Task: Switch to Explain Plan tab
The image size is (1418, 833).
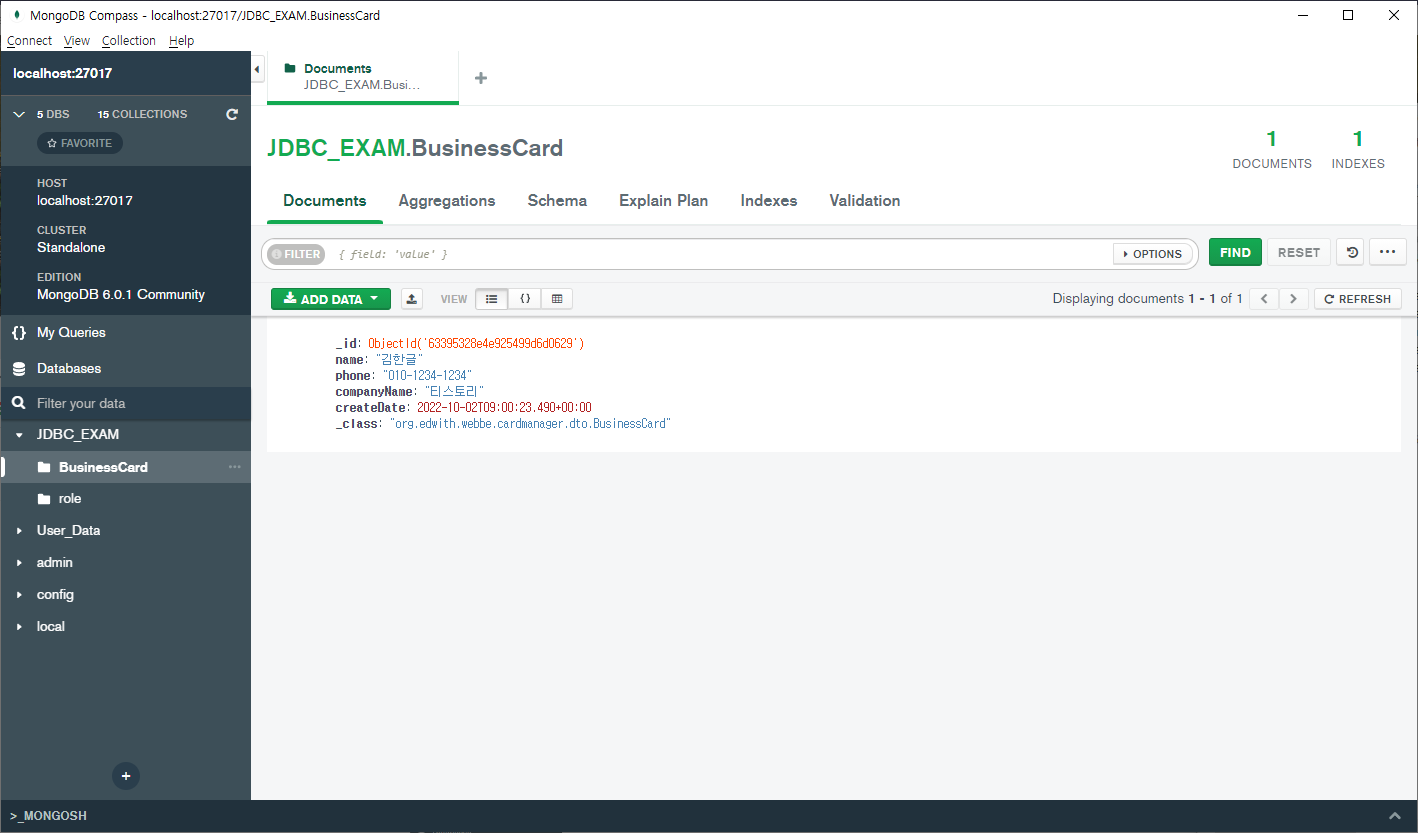Action: tap(664, 201)
